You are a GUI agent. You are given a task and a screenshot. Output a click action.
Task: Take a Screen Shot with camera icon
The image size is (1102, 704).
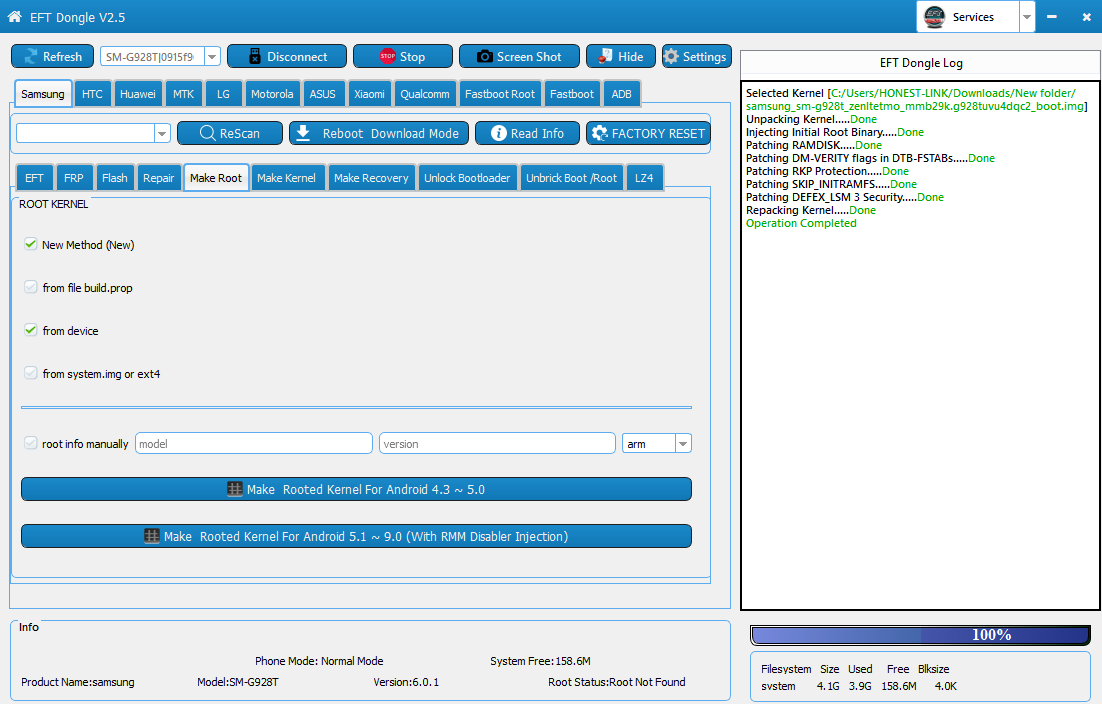484,57
